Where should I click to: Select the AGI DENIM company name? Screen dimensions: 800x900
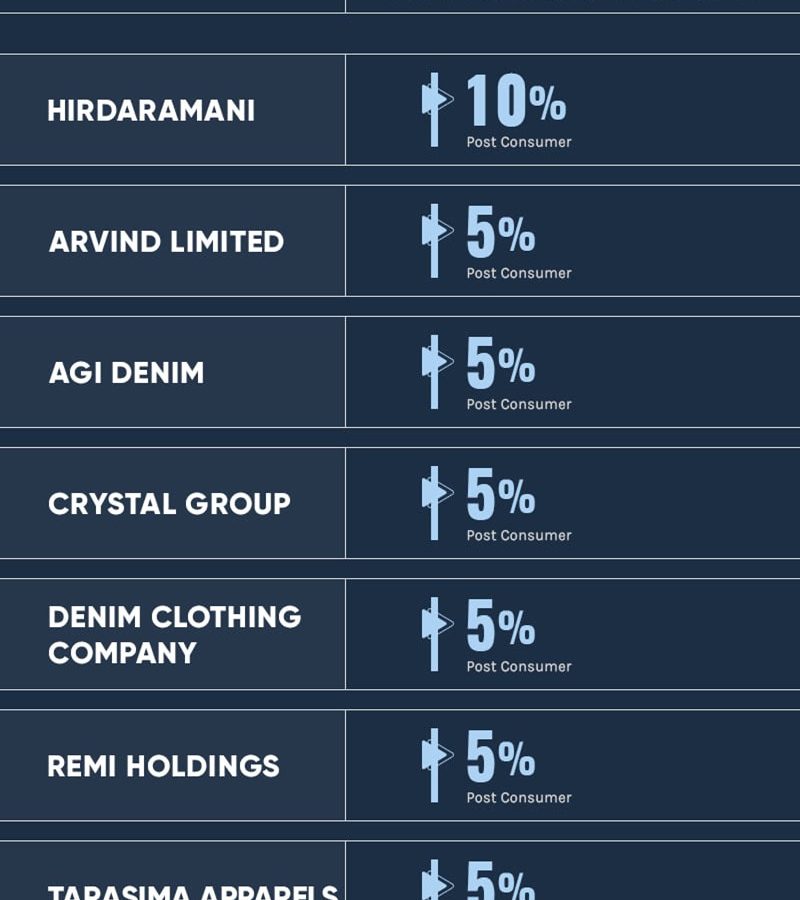[x=126, y=373]
